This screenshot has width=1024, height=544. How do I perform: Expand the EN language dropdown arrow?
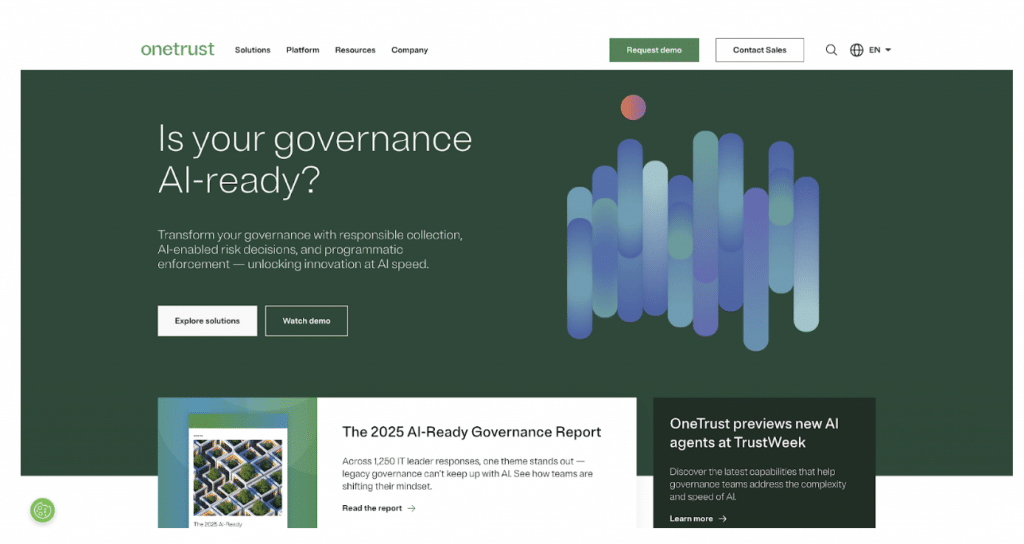coord(888,50)
